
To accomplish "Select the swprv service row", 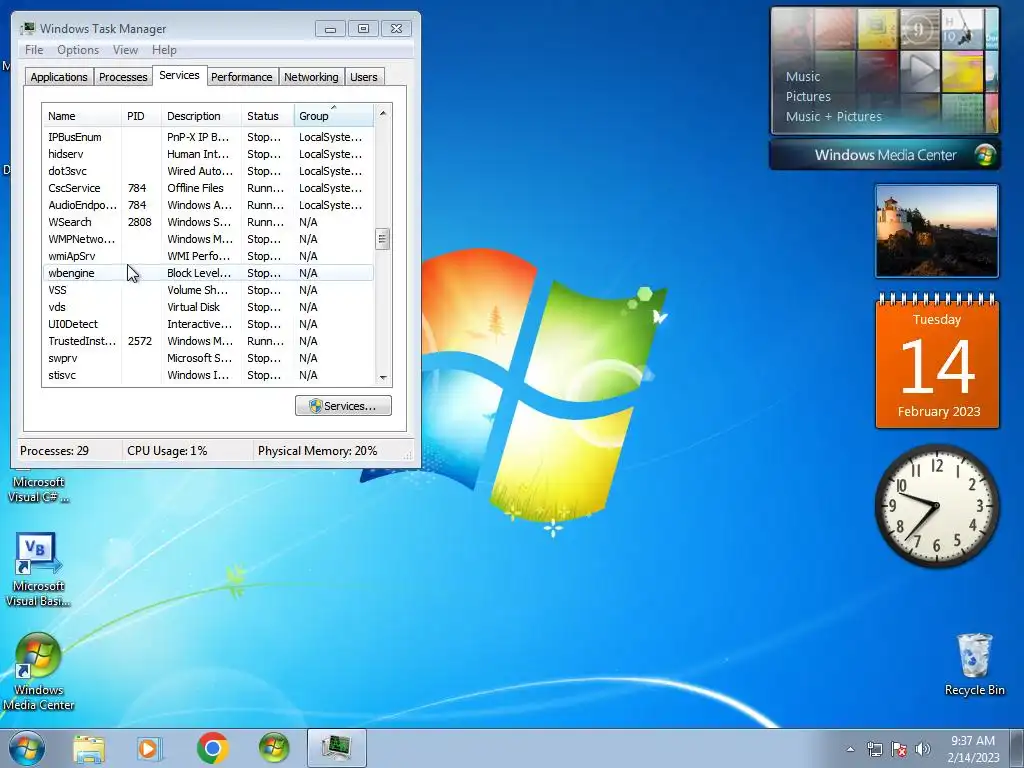I will pos(208,358).
